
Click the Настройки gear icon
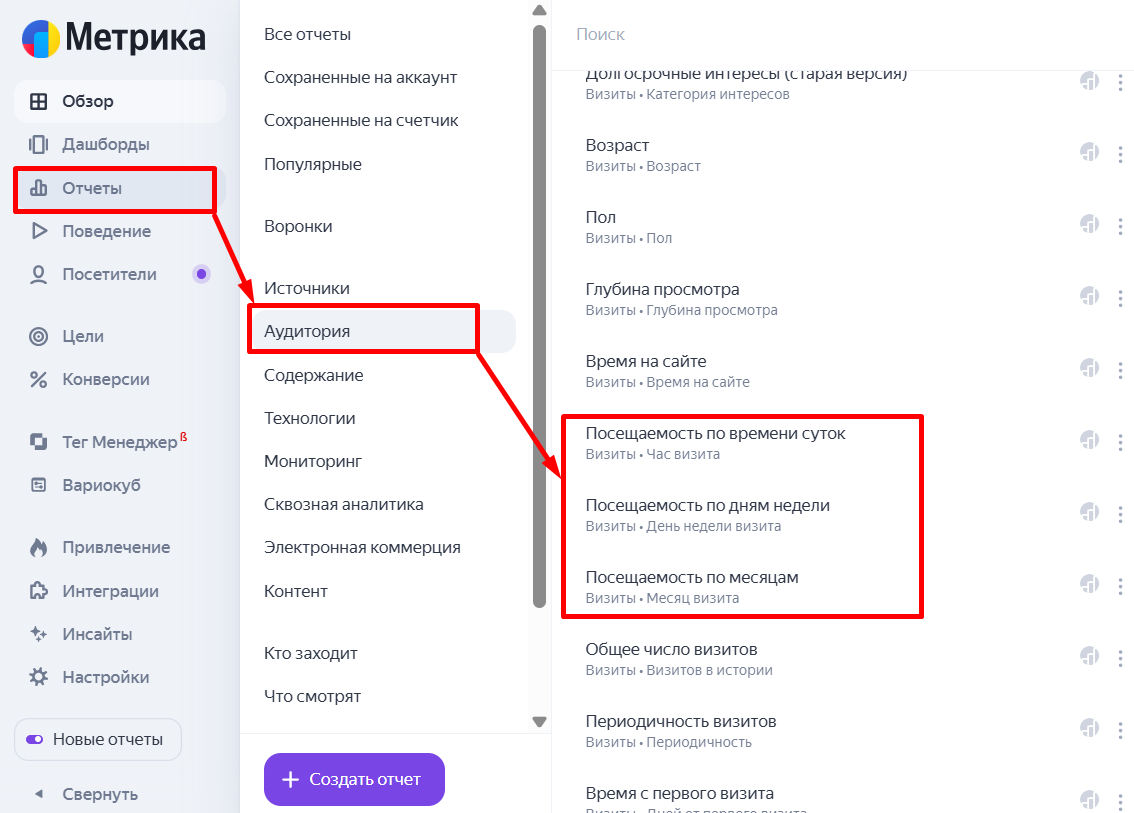coord(39,677)
